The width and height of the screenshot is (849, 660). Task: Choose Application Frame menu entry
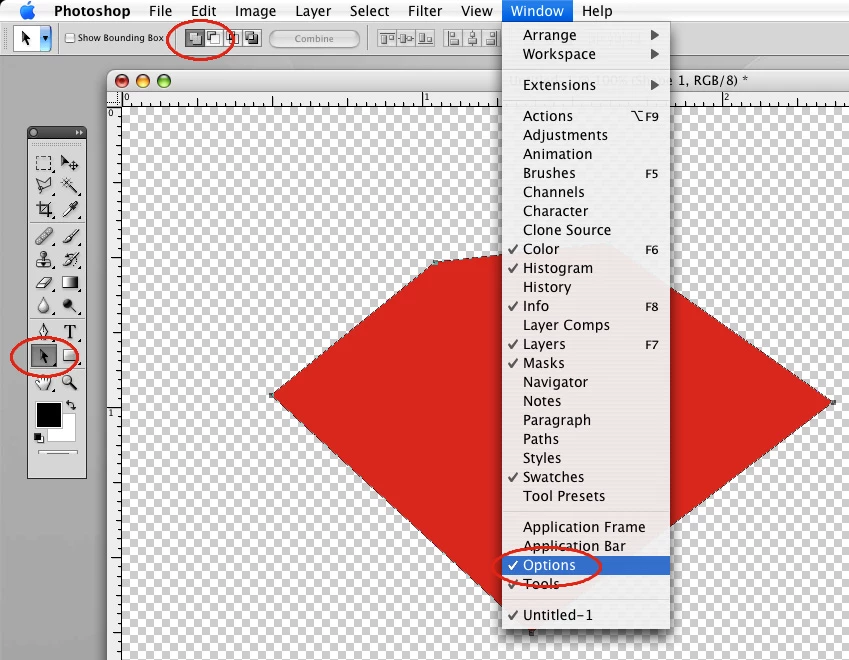[586, 527]
